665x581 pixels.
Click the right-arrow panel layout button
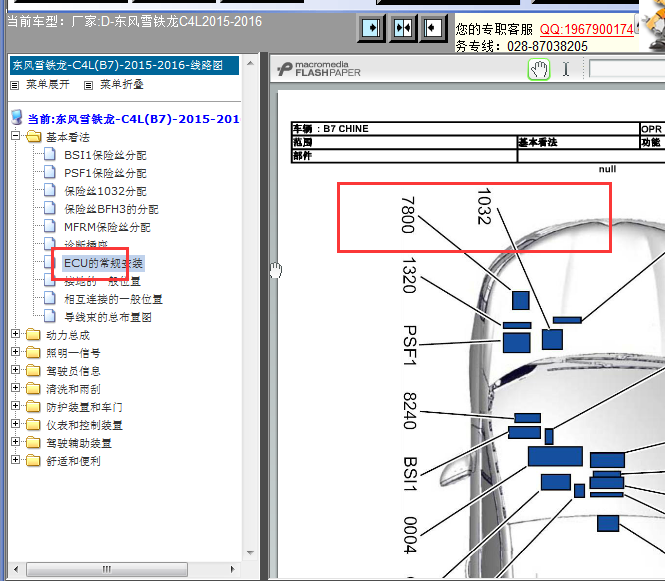[371, 28]
